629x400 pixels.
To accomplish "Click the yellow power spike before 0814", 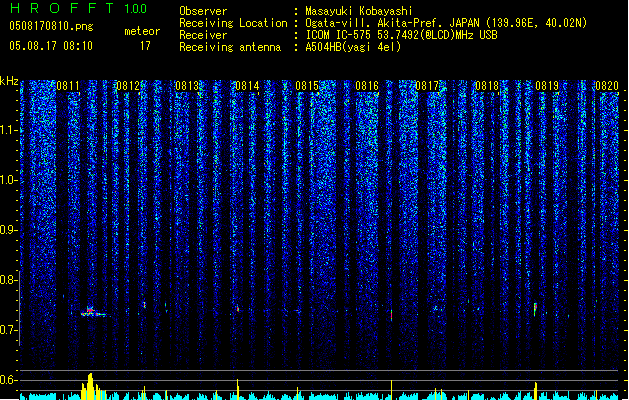I will click(238, 389).
